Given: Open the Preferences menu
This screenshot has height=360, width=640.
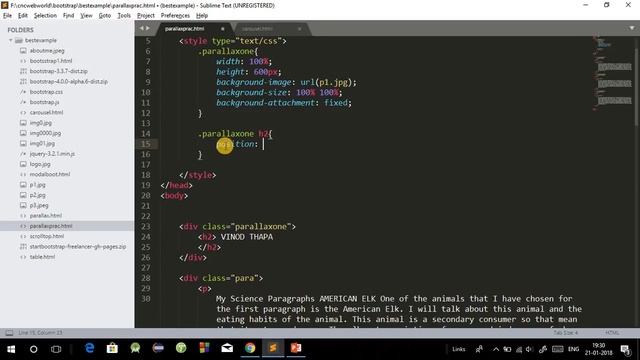Looking at the screenshot, I should pos(175,16).
